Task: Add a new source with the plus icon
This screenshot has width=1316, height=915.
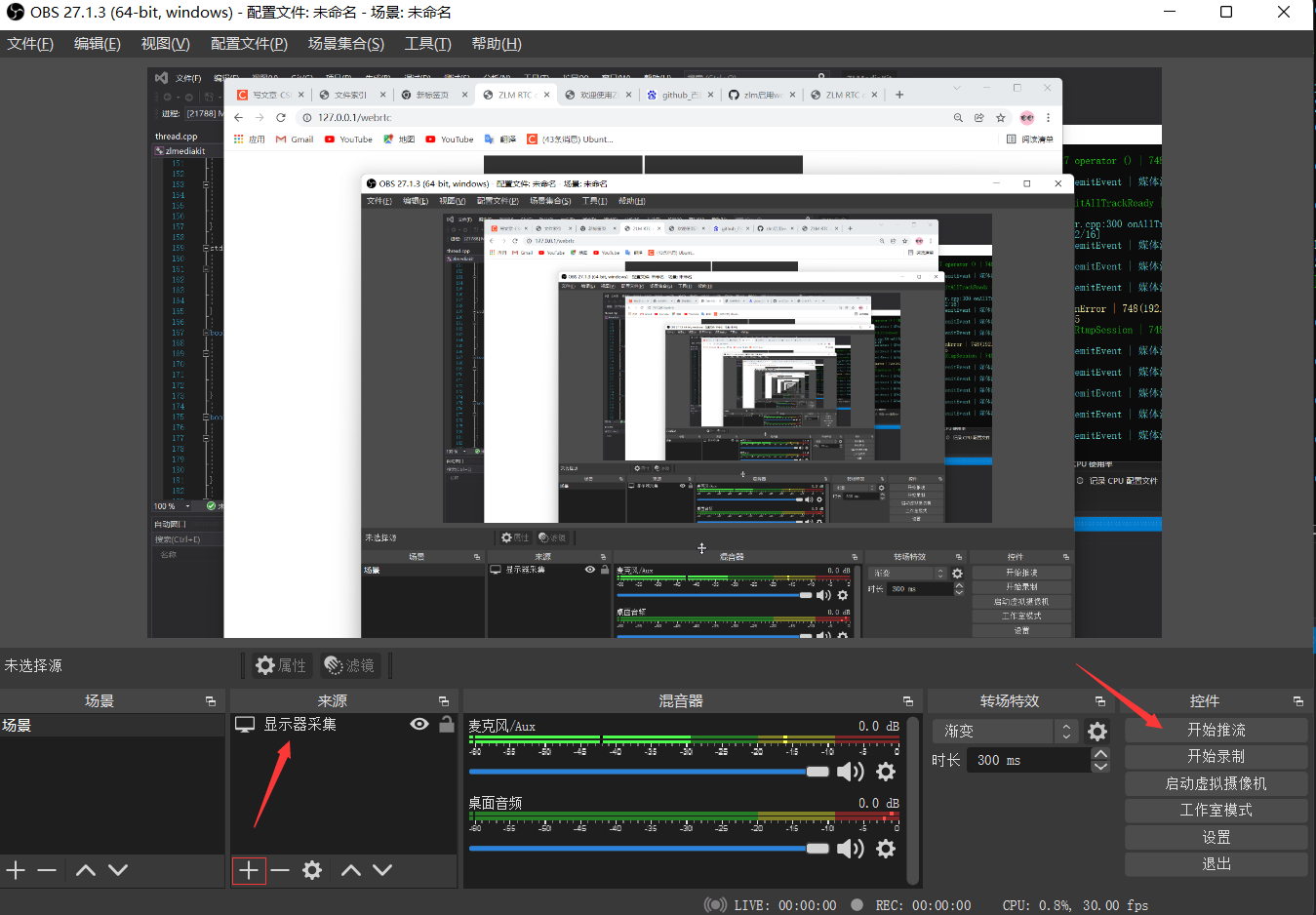Action: (248, 870)
